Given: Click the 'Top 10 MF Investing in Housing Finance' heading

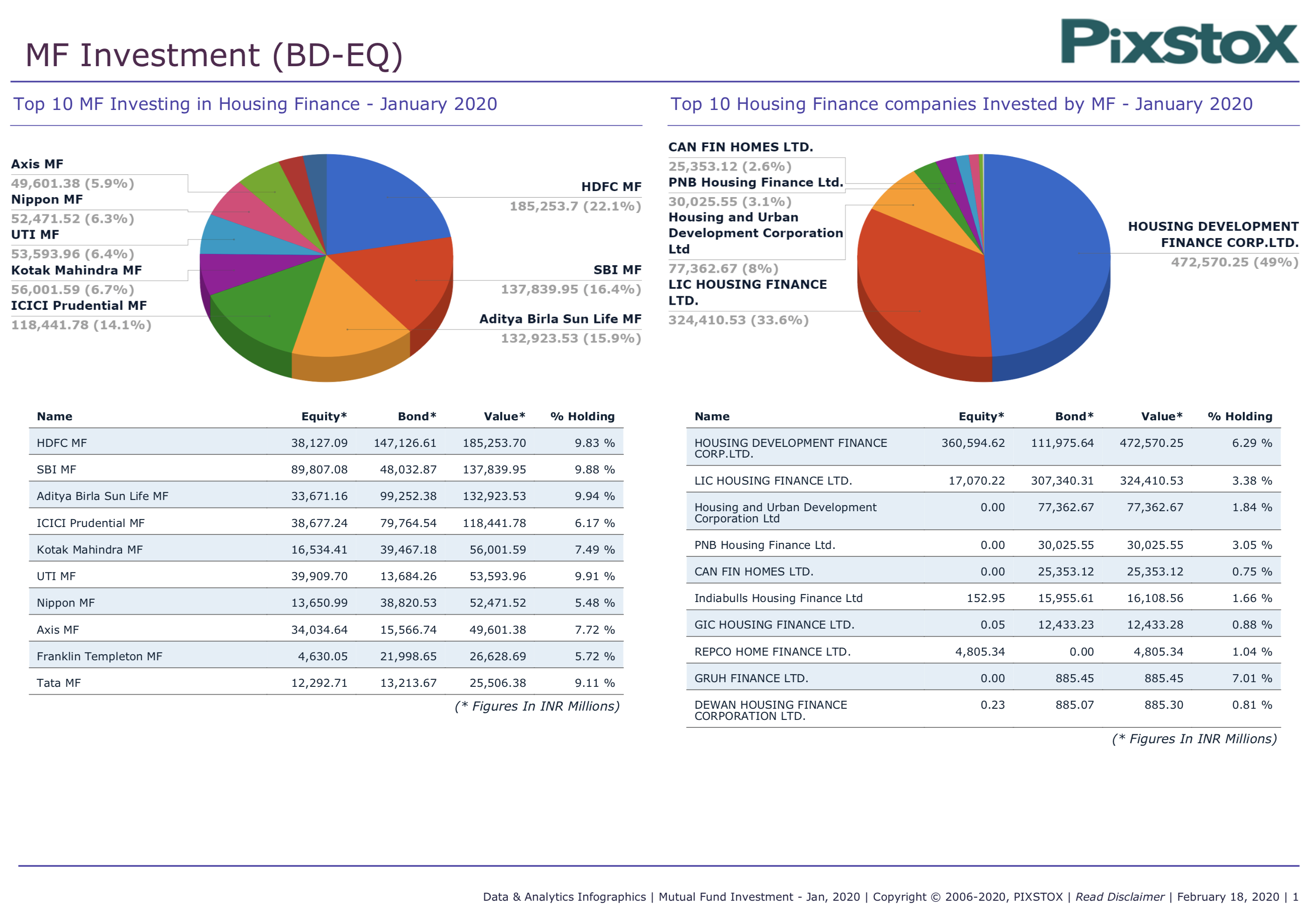Looking at the screenshot, I should (x=255, y=104).
